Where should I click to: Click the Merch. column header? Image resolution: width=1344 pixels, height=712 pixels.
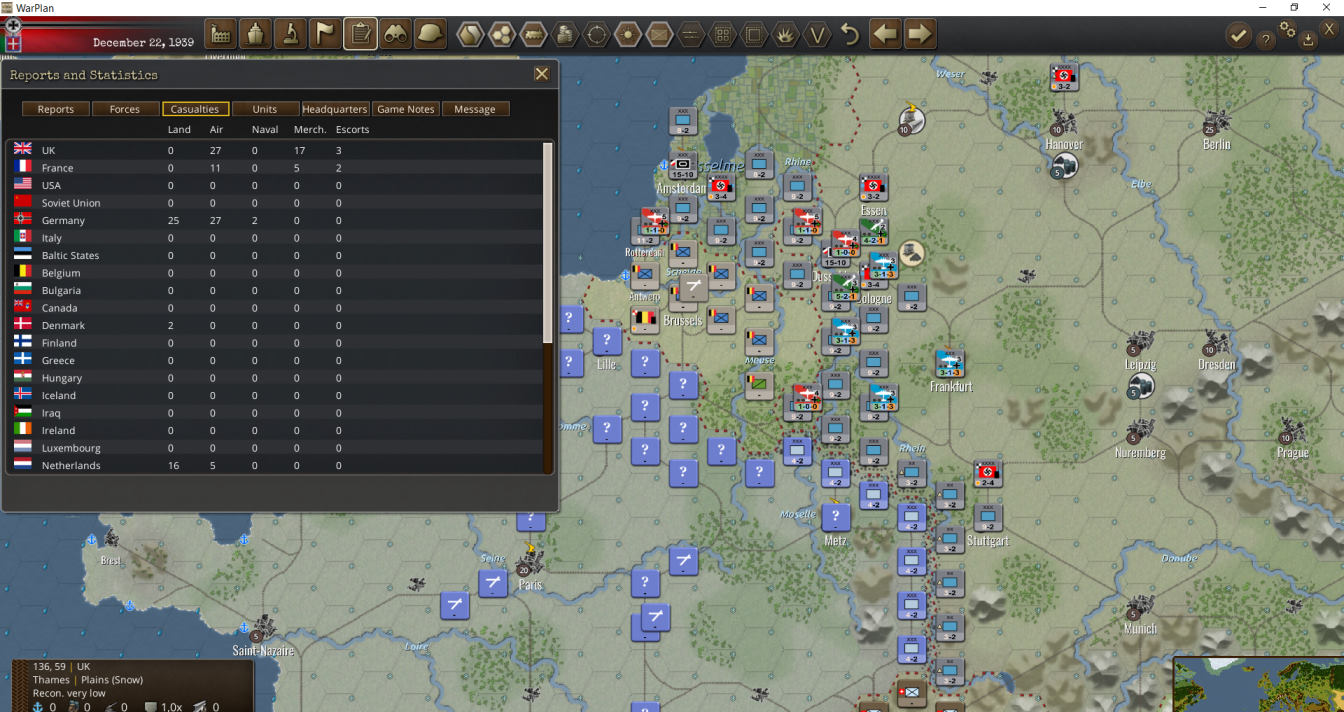coord(310,130)
